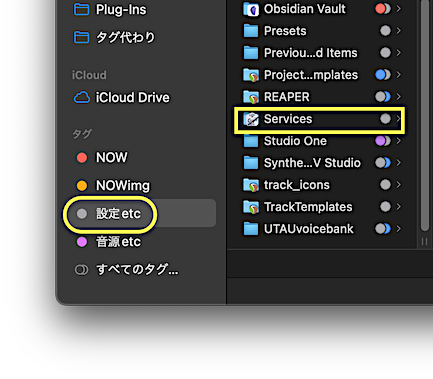Choose the purple 音源etc tag
433x379 pixels.
pos(108,242)
